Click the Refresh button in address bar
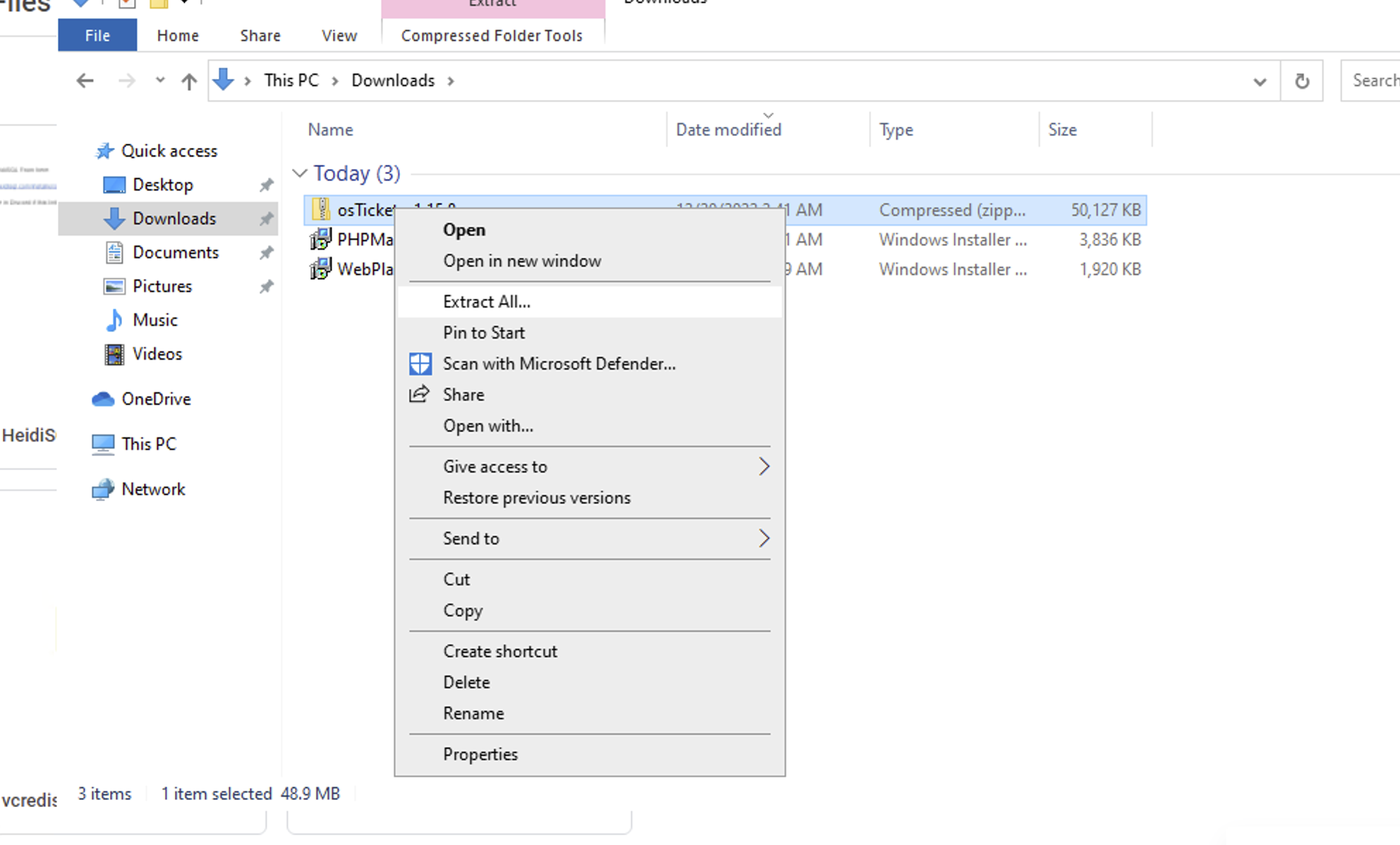Viewport: 1400px width, 845px height. (x=1302, y=81)
